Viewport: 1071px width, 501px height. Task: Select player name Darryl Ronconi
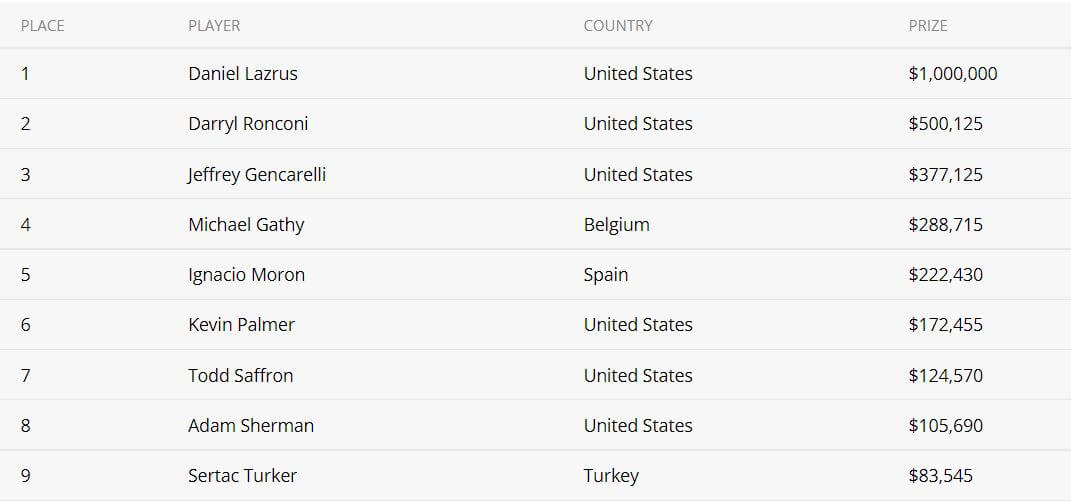pos(248,124)
